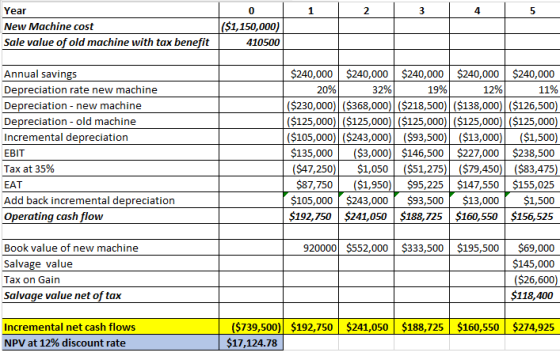Select incremental depreciation ($243,000)

(367, 137)
